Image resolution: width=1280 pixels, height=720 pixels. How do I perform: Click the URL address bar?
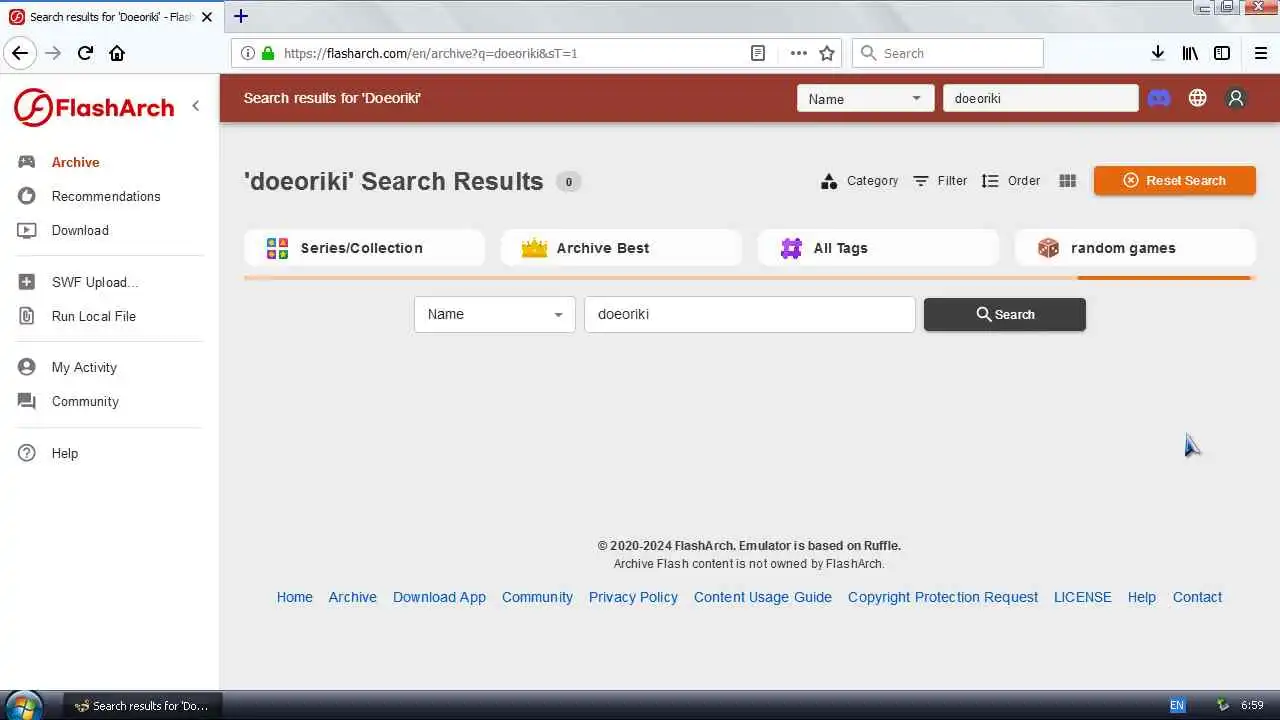pyautogui.click(x=510, y=53)
